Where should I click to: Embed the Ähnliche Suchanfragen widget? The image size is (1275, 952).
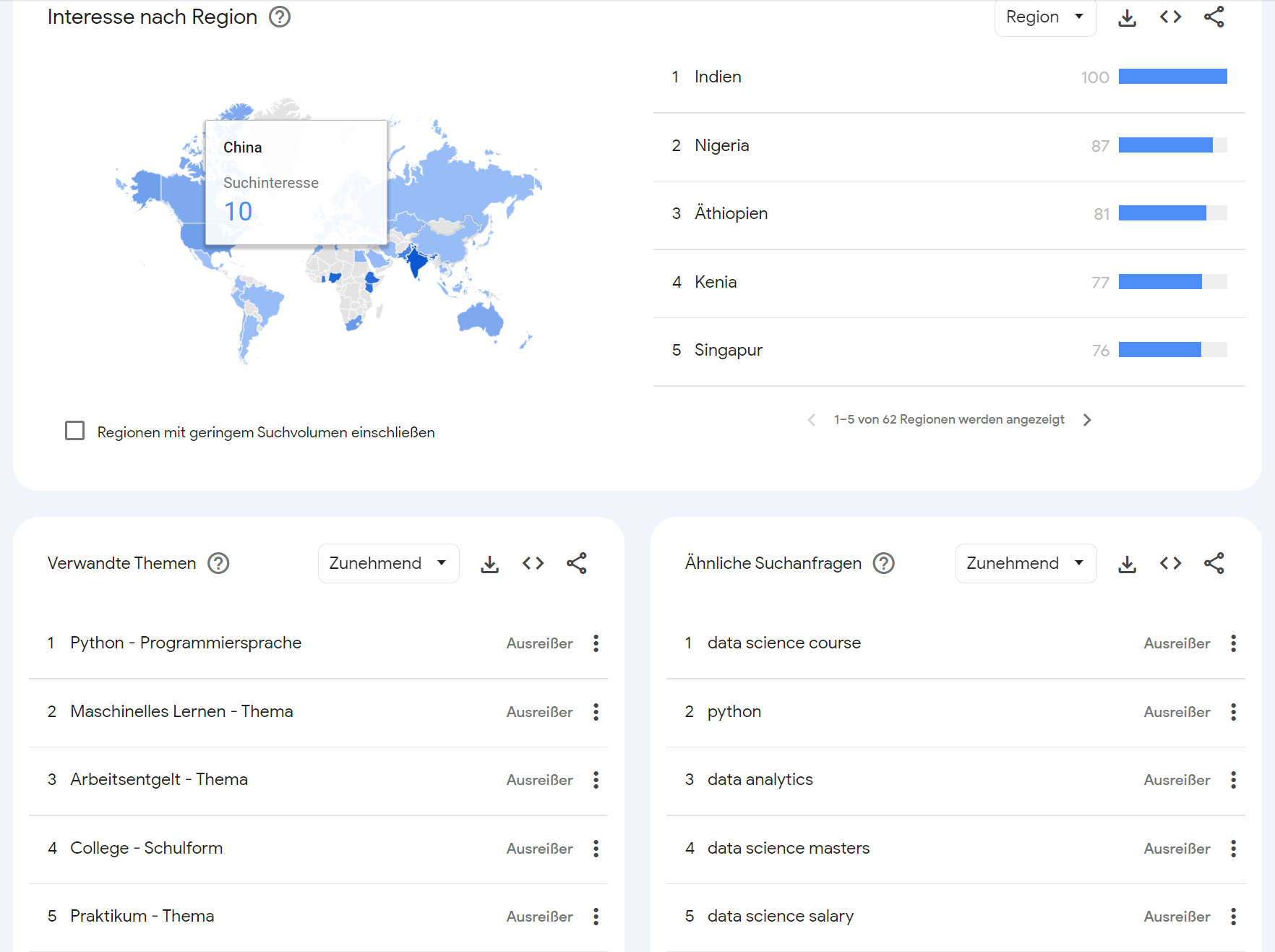click(1170, 564)
